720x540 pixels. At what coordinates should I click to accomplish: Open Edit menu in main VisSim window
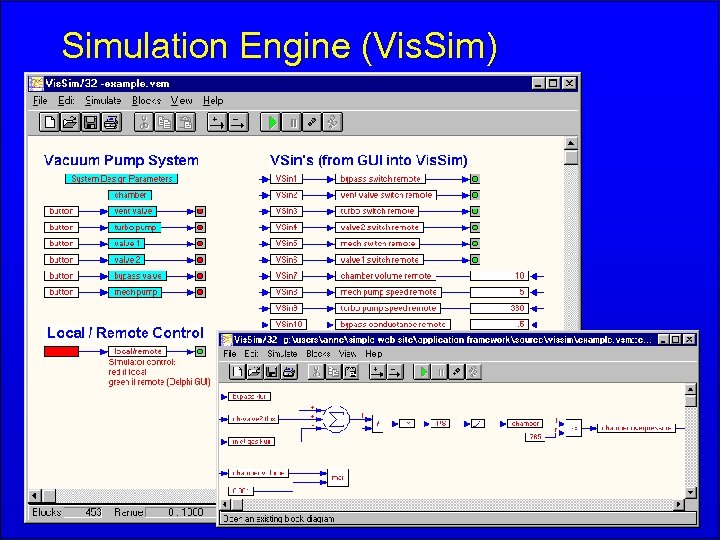click(x=66, y=101)
